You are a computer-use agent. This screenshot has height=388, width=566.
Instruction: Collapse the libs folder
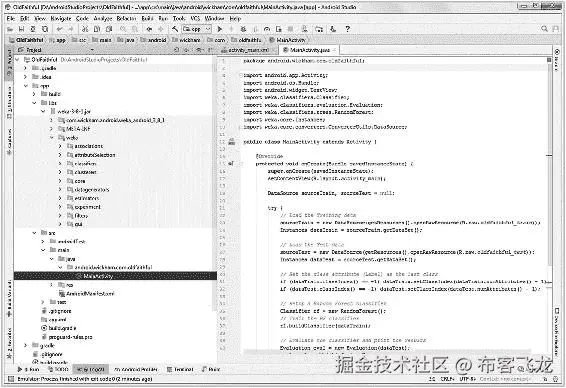pos(34,103)
